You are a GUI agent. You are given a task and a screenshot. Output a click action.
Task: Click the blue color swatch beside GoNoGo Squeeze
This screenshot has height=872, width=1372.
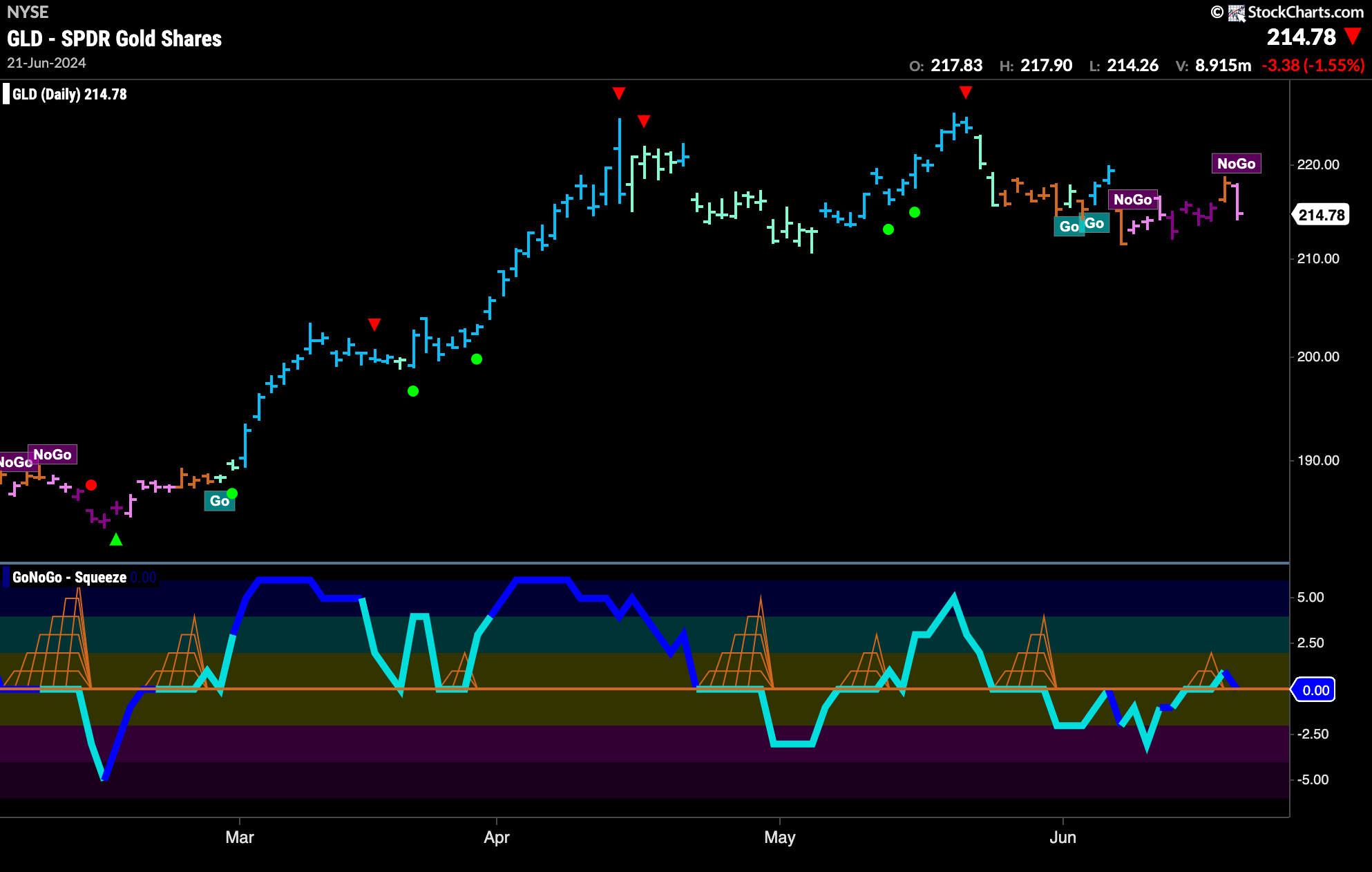click(6, 577)
